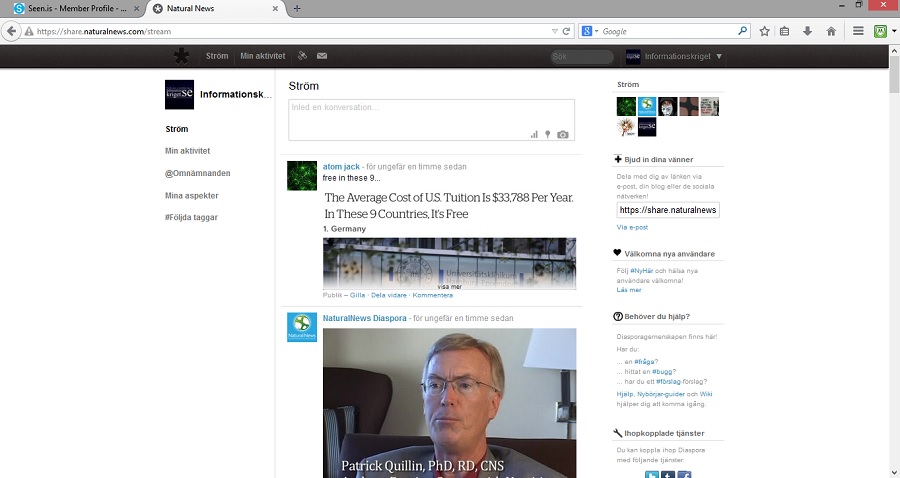Screen dimensions: 900x478
Task: Open the Google search engine dropdown
Action: pyautogui.click(x=589, y=31)
